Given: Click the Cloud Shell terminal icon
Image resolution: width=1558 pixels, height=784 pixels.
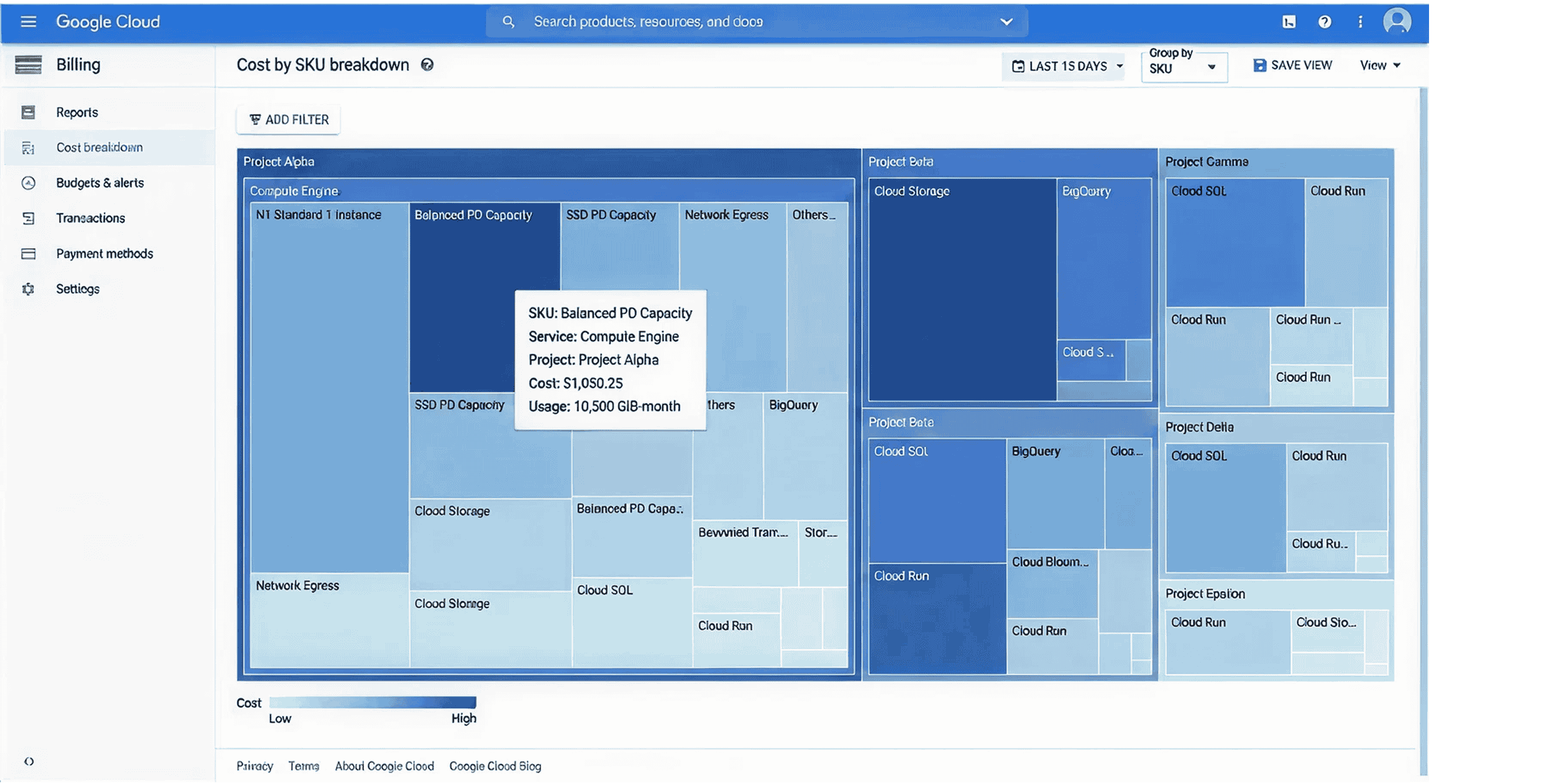Looking at the screenshot, I should (x=1289, y=22).
